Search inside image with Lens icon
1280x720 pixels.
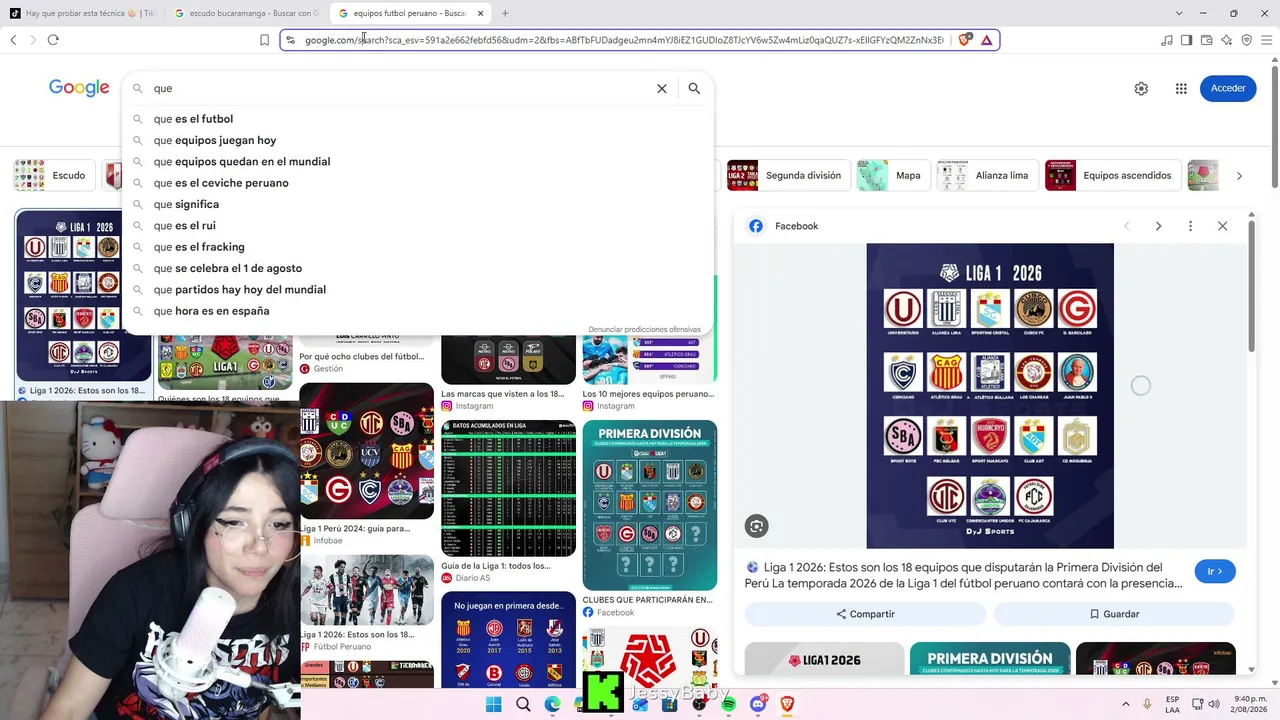(x=756, y=526)
